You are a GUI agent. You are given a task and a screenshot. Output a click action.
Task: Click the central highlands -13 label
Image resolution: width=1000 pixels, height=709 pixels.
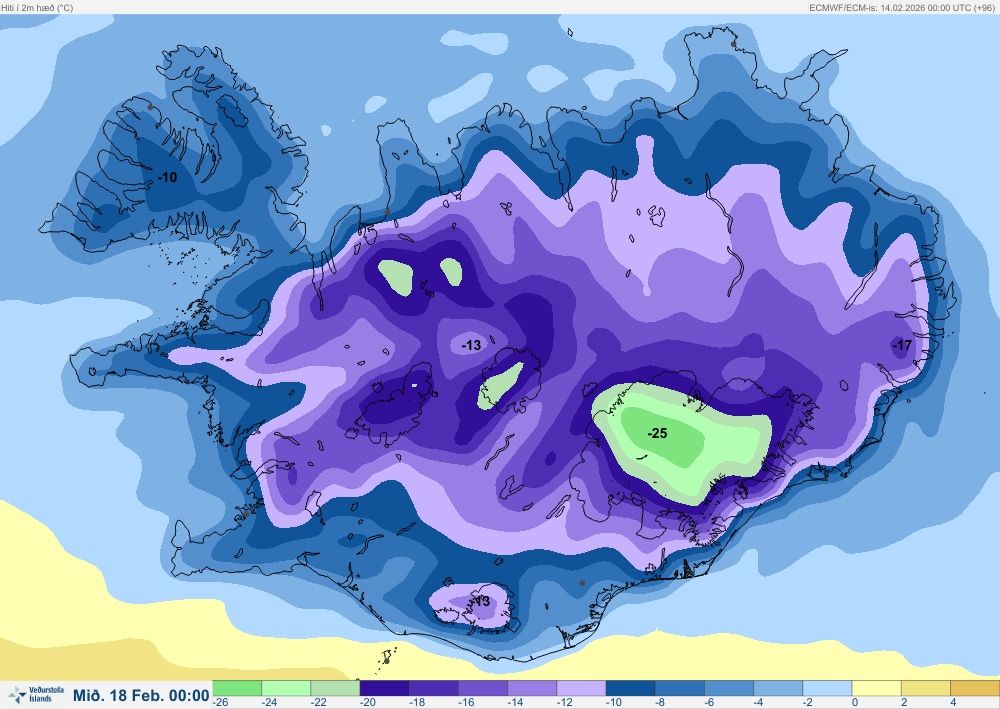pyautogui.click(x=471, y=345)
